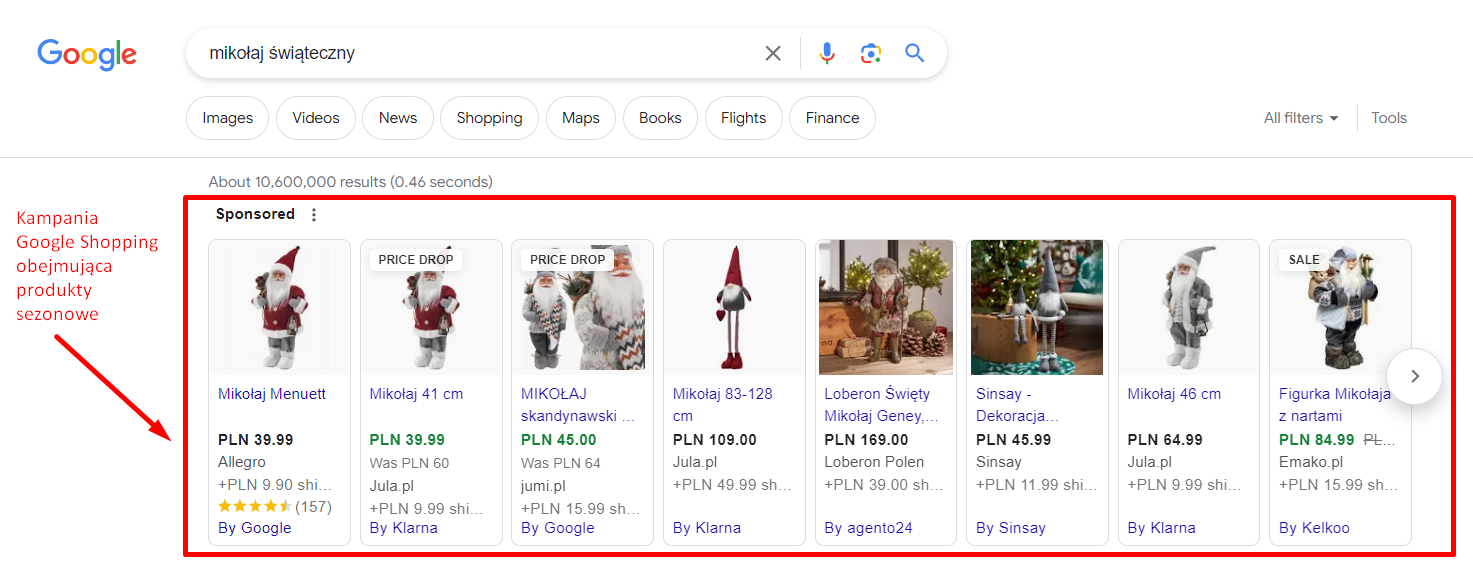Start voice search with microphone icon

(827, 53)
